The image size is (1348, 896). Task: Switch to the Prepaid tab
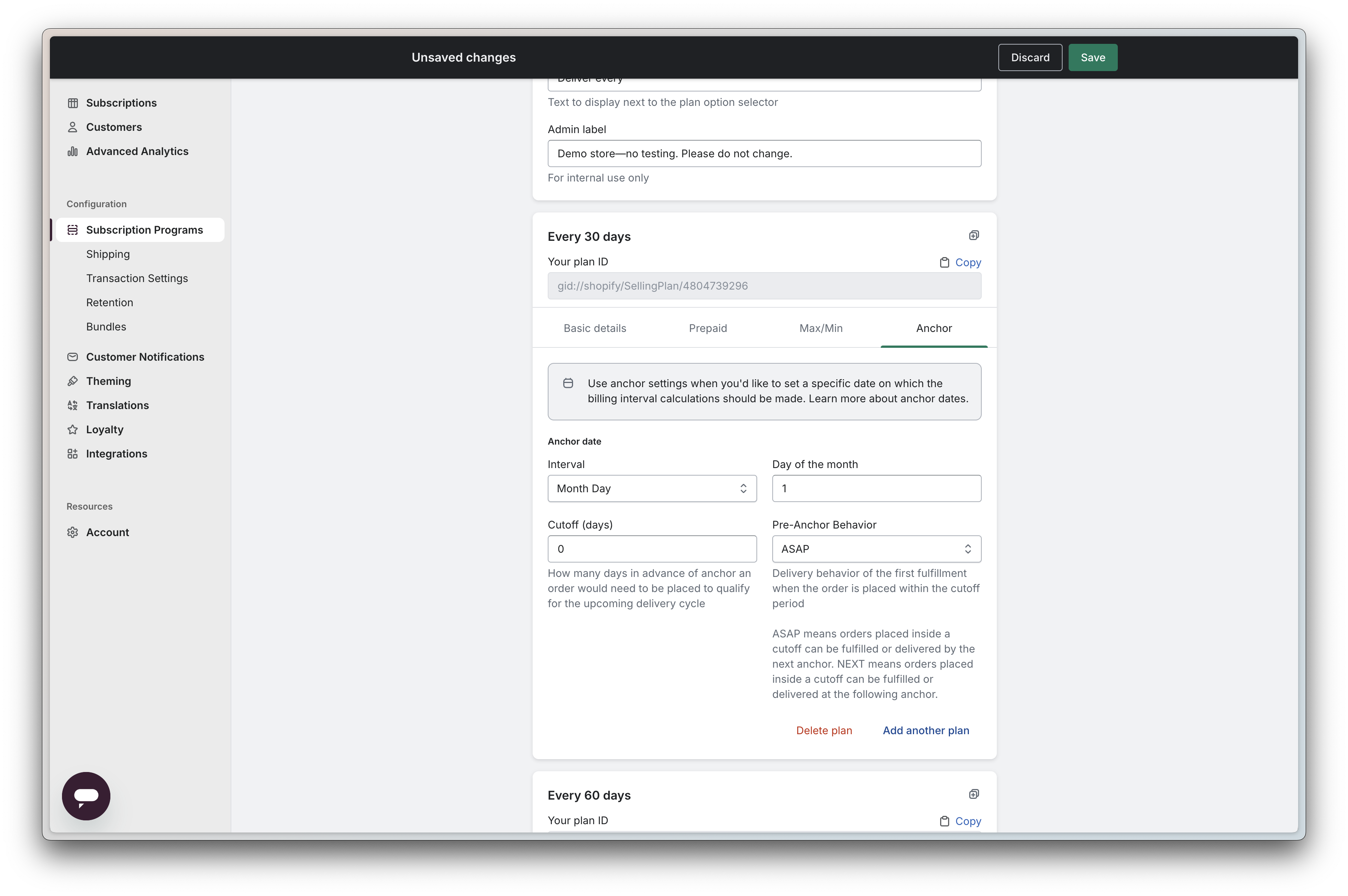click(708, 328)
